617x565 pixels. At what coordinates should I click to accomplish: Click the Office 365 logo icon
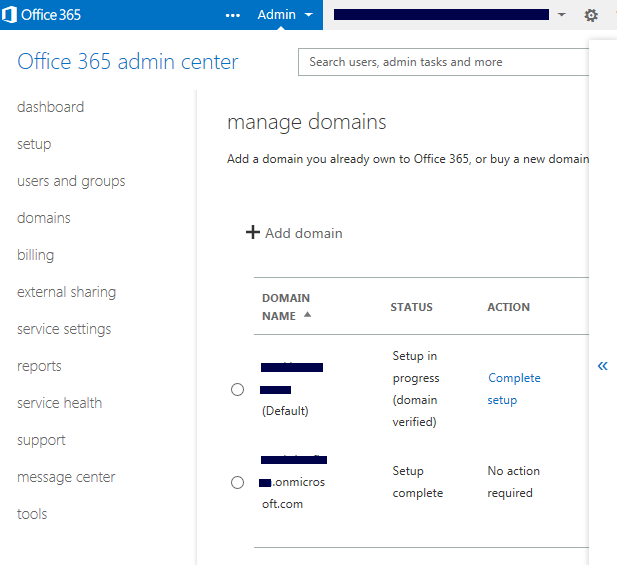tap(9, 15)
